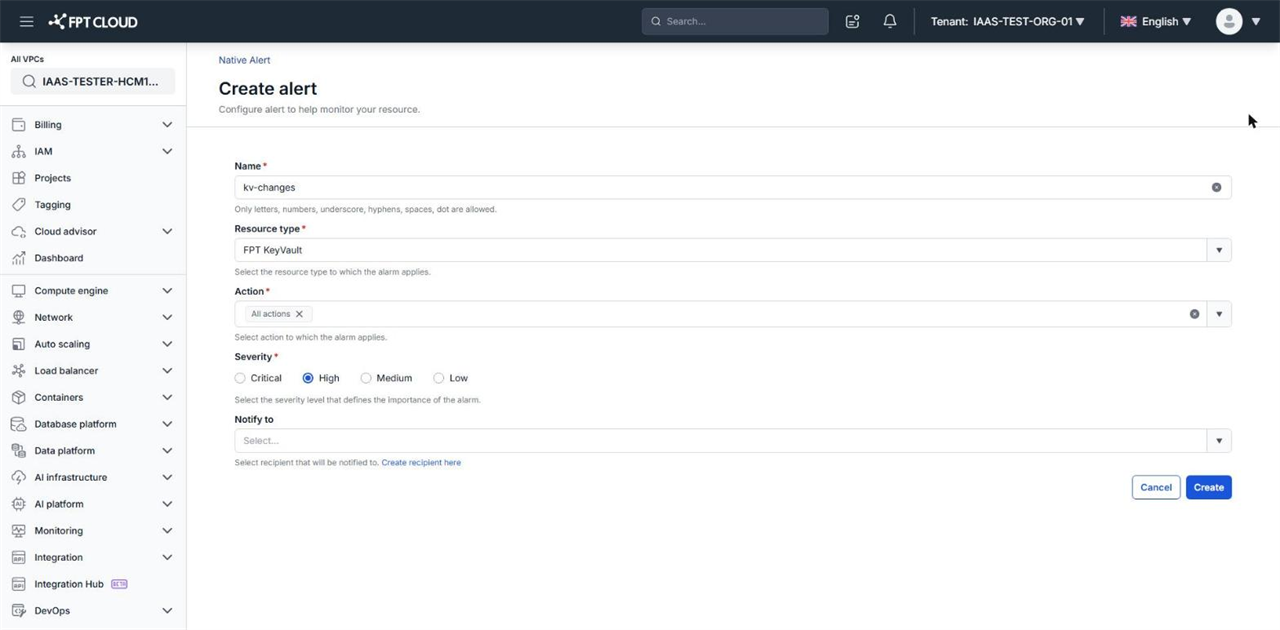Open the notifications bell icon
Image resolution: width=1280 pixels, height=630 pixels.
click(x=890, y=21)
